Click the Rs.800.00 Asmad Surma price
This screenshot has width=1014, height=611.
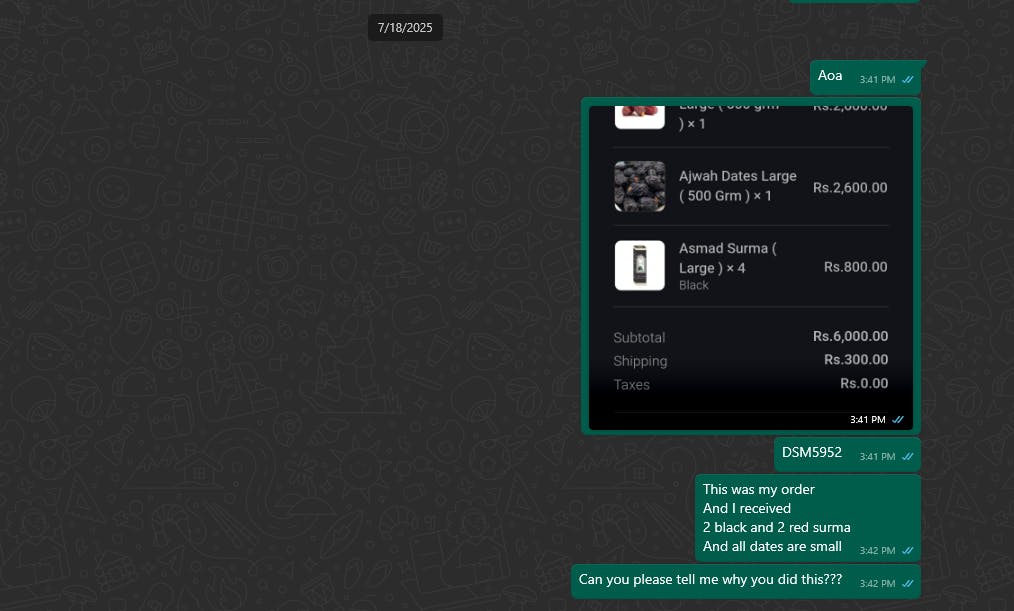855,267
